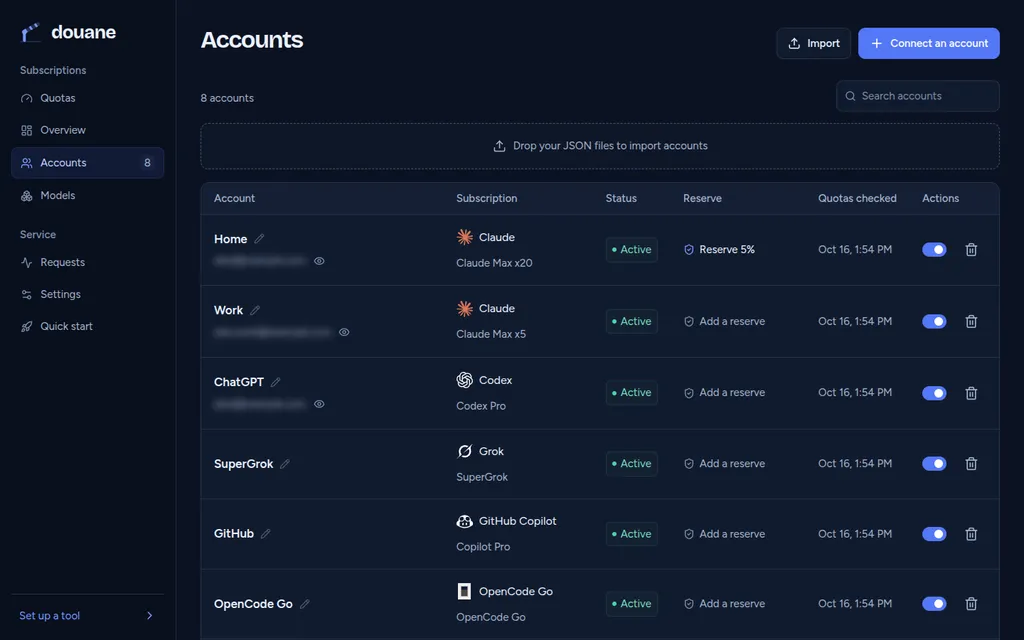Open the Reserve 5% setting for Home

[x=719, y=249]
